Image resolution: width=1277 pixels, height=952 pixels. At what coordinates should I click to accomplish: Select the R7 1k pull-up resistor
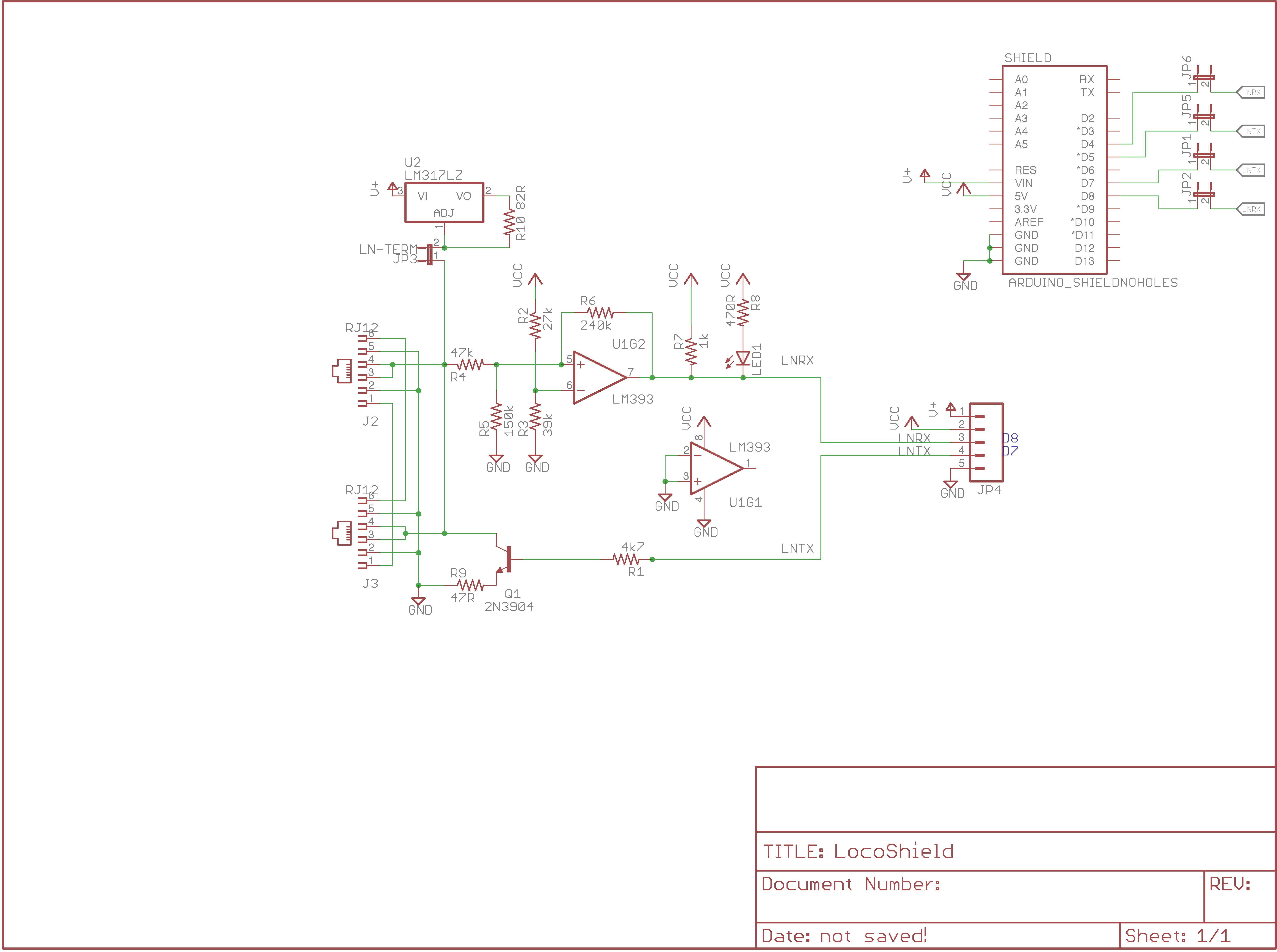(691, 351)
